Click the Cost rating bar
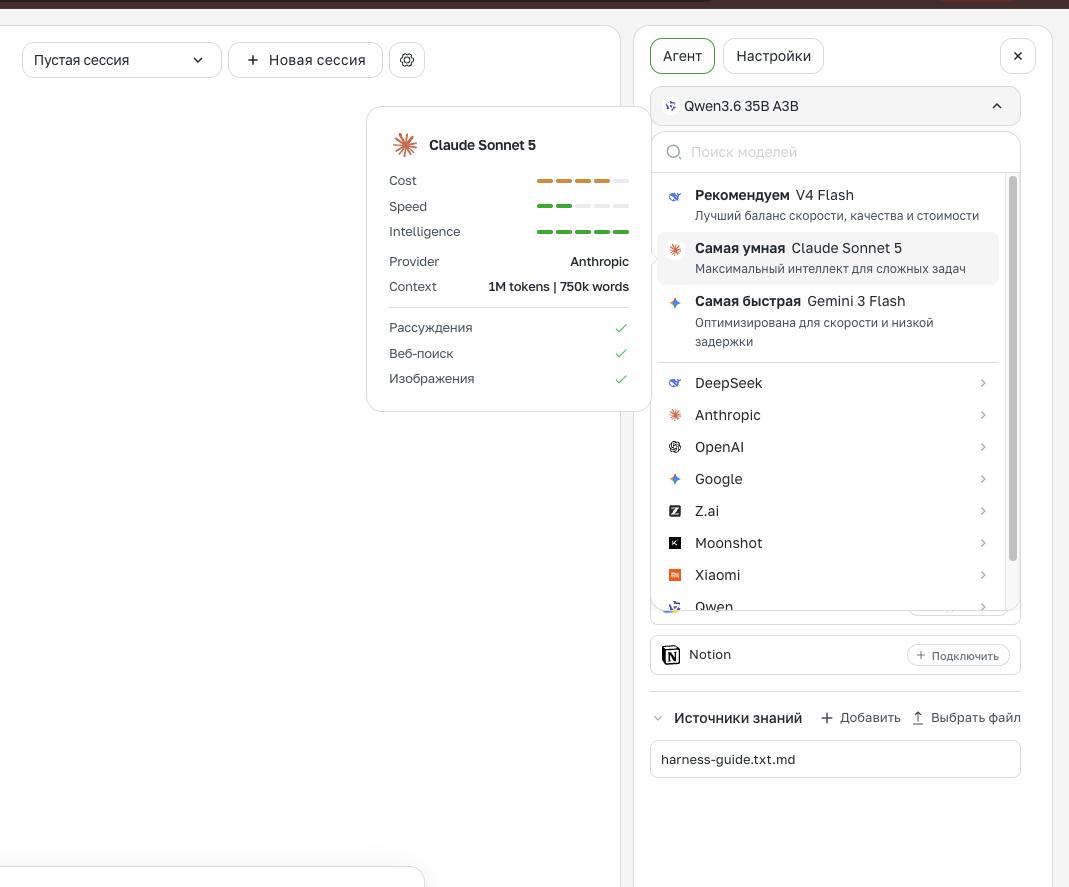Image resolution: width=1069 pixels, height=887 pixels. click(x=583, y=181)
